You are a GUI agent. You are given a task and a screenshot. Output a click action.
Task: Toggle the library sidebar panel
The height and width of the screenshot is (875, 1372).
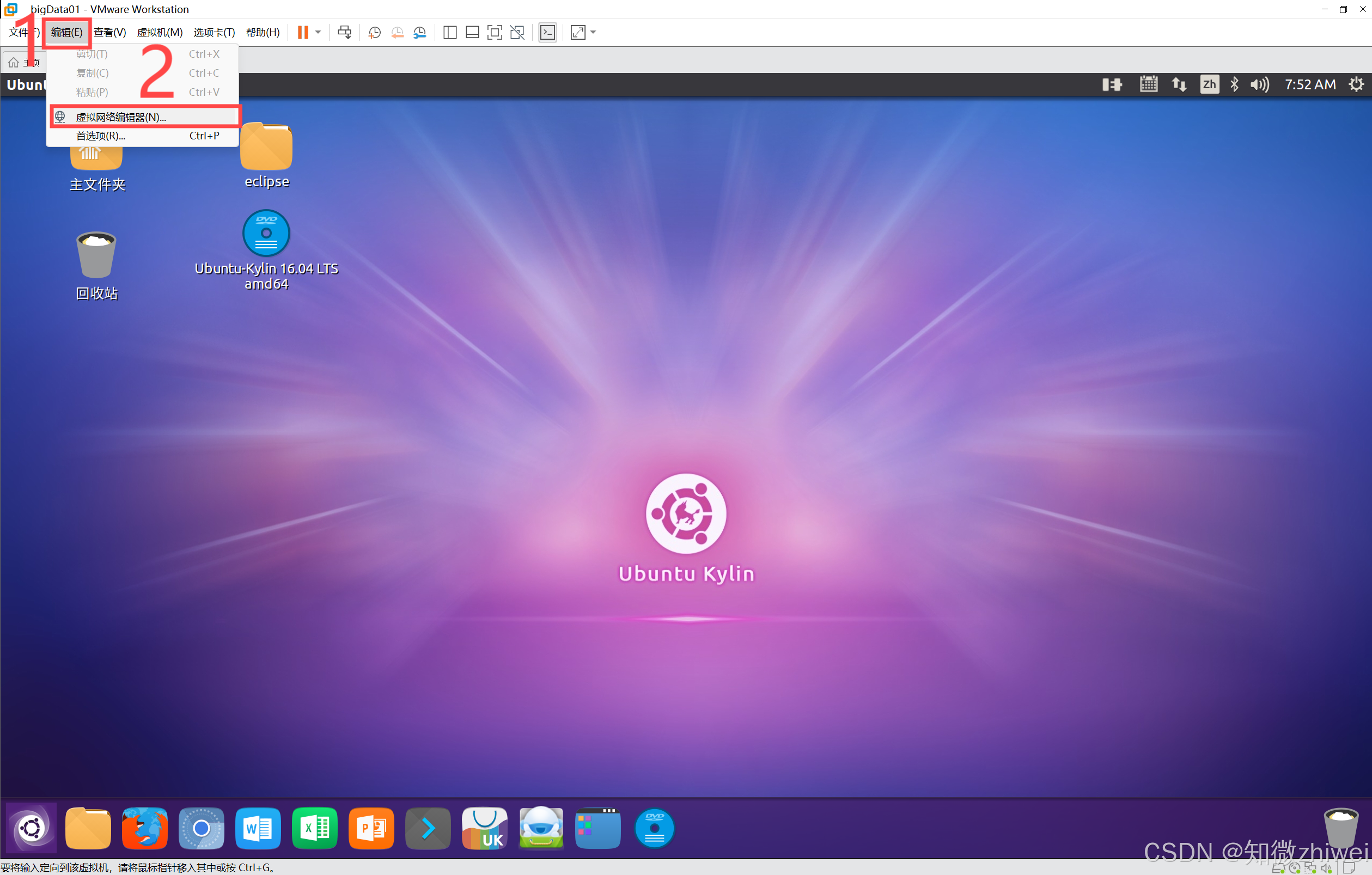[x=449, y=33]
